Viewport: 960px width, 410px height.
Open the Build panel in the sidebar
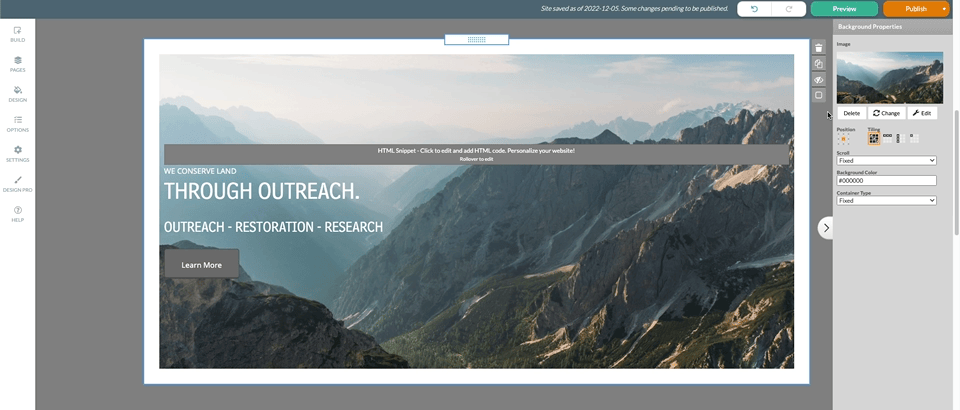click(x=17, y=33)
